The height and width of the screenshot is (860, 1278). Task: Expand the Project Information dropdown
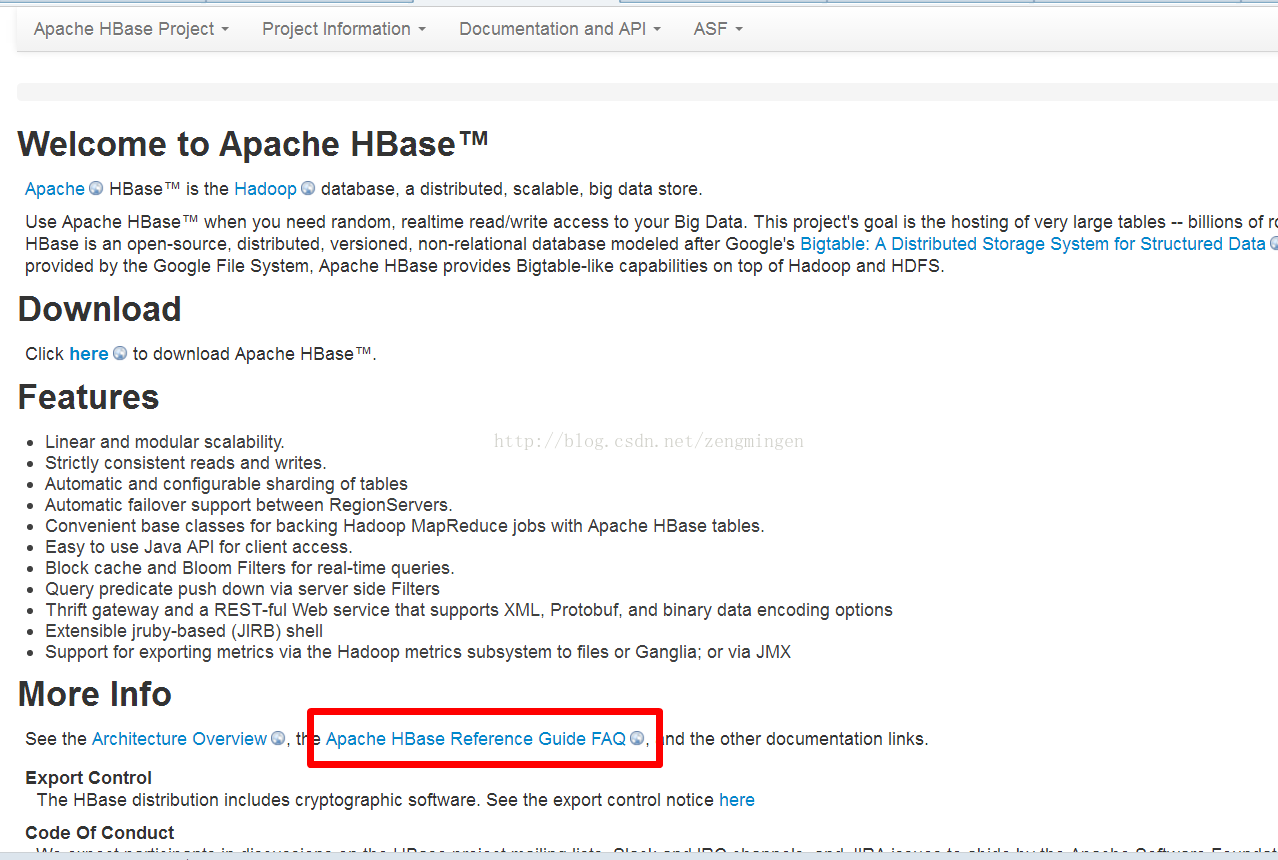click(344, 29)
